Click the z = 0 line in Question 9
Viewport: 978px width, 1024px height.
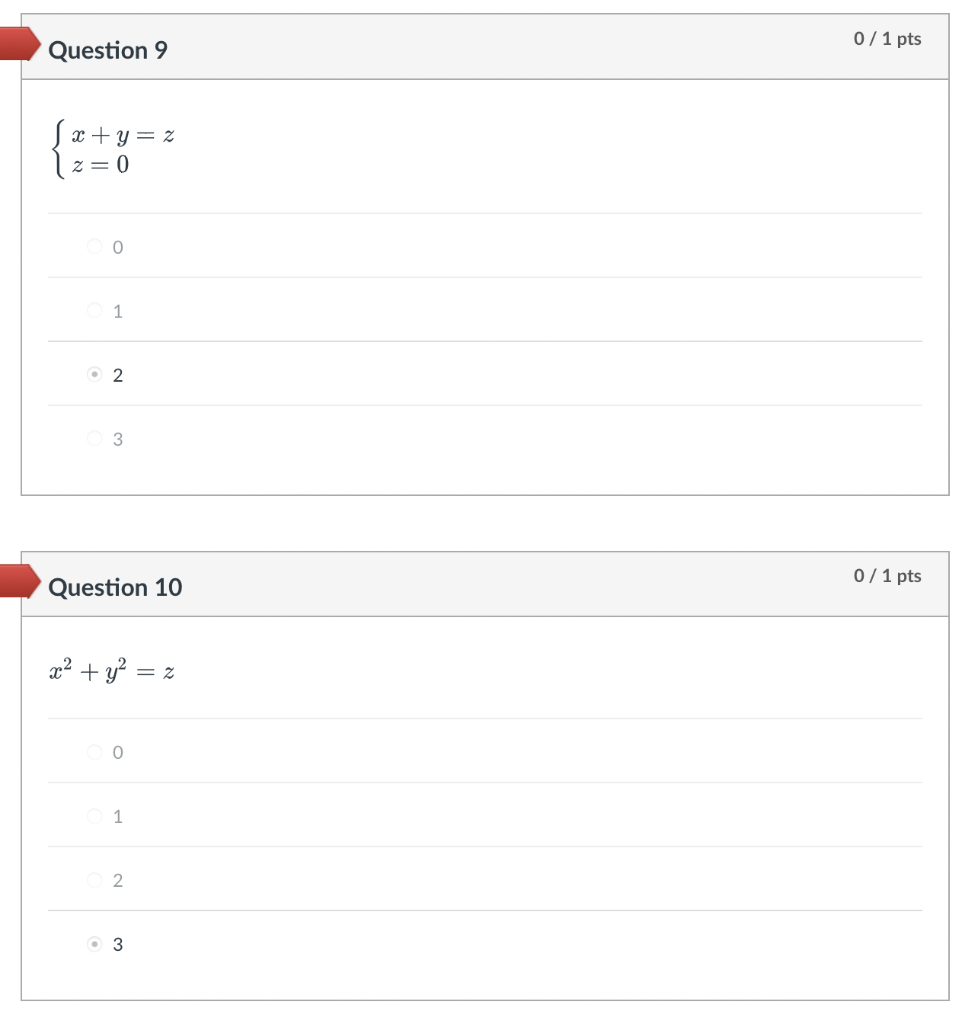(99, 162)
